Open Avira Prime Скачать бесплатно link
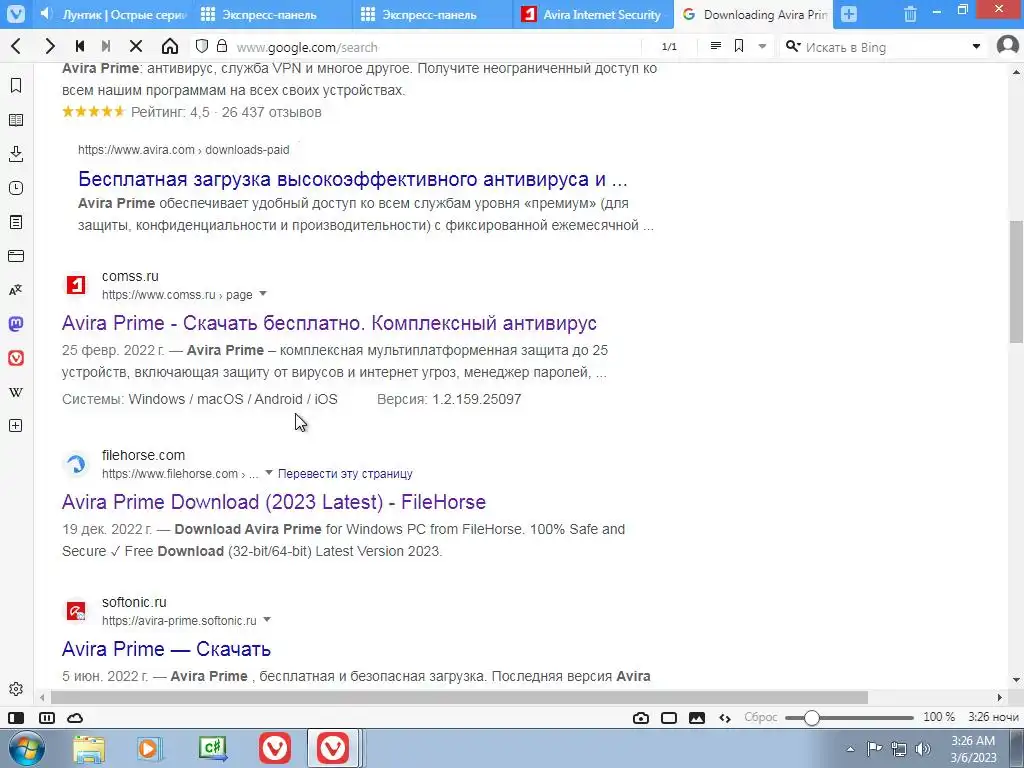1024x768 pixels. [329, 323]
